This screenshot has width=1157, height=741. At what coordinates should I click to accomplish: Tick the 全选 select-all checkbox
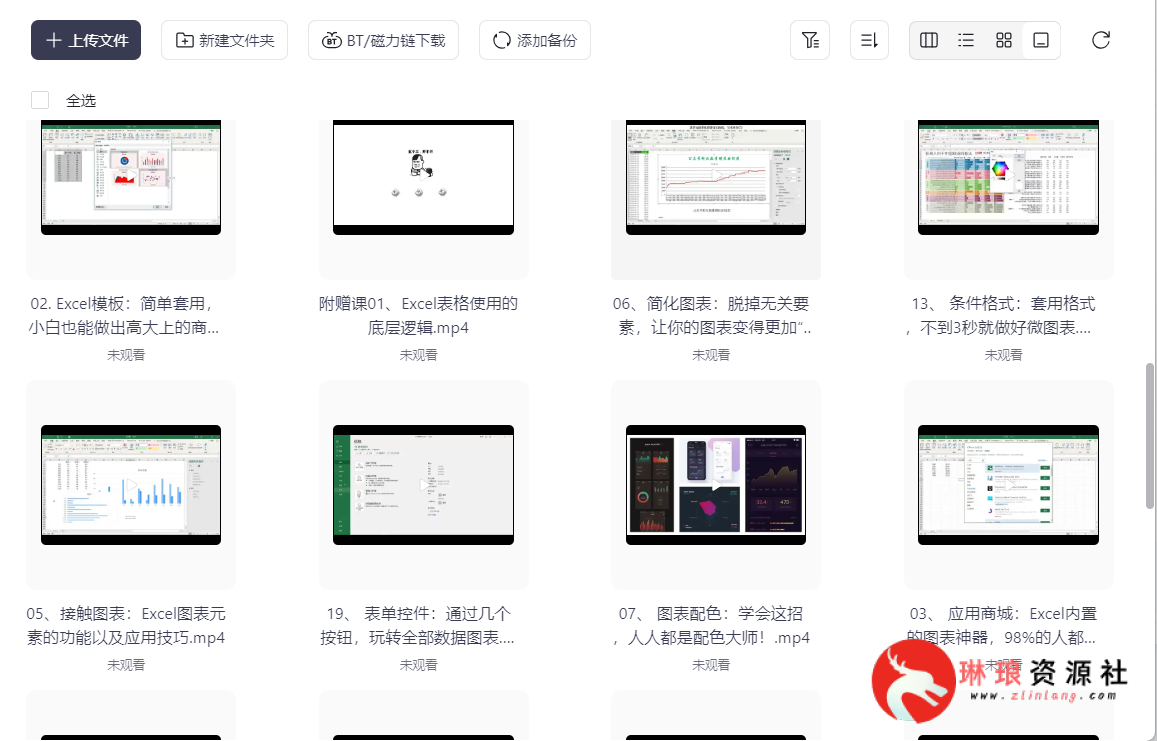40,100
